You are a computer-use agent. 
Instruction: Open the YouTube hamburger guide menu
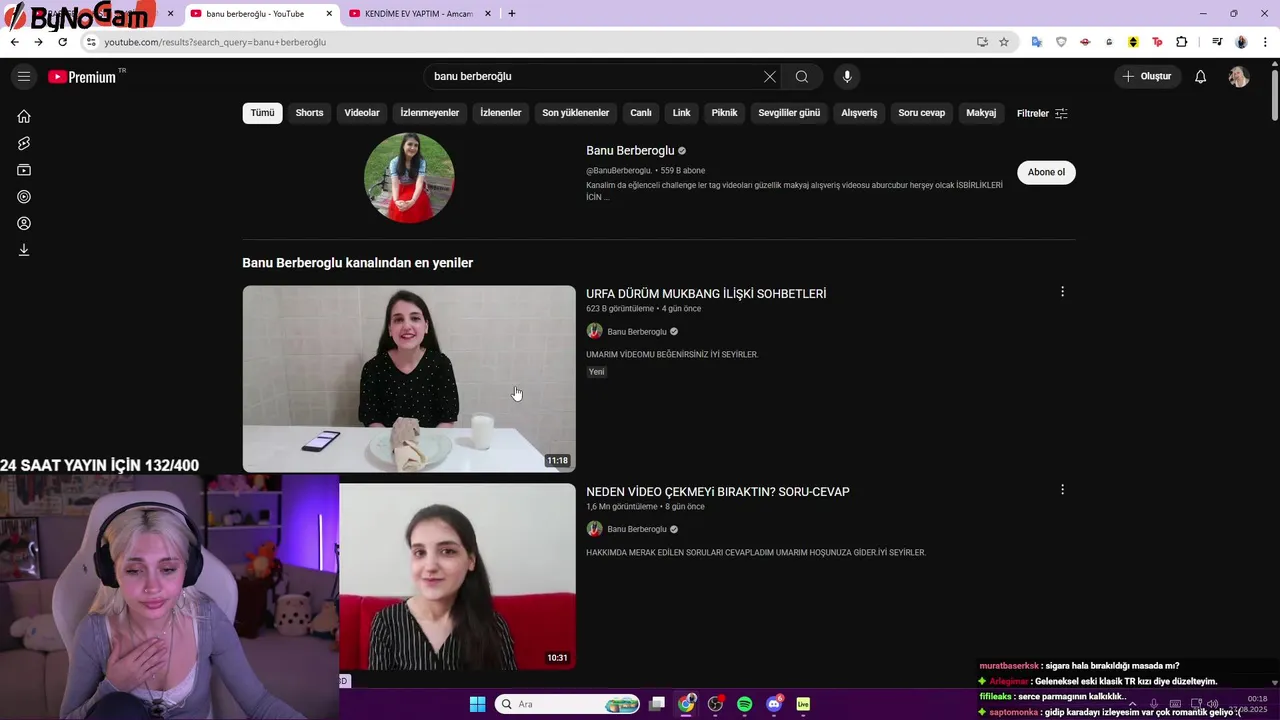[x=24, y=77]
